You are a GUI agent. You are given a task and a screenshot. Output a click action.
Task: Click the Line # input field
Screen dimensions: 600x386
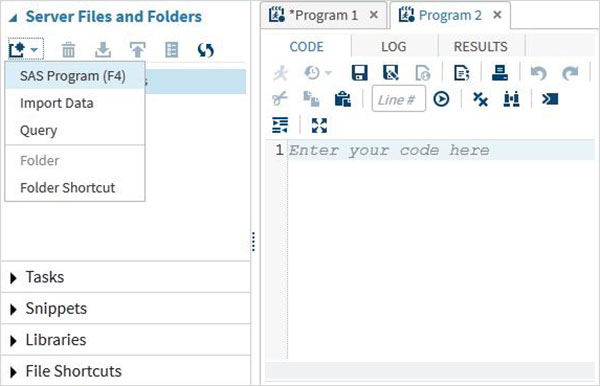point(399,99)
